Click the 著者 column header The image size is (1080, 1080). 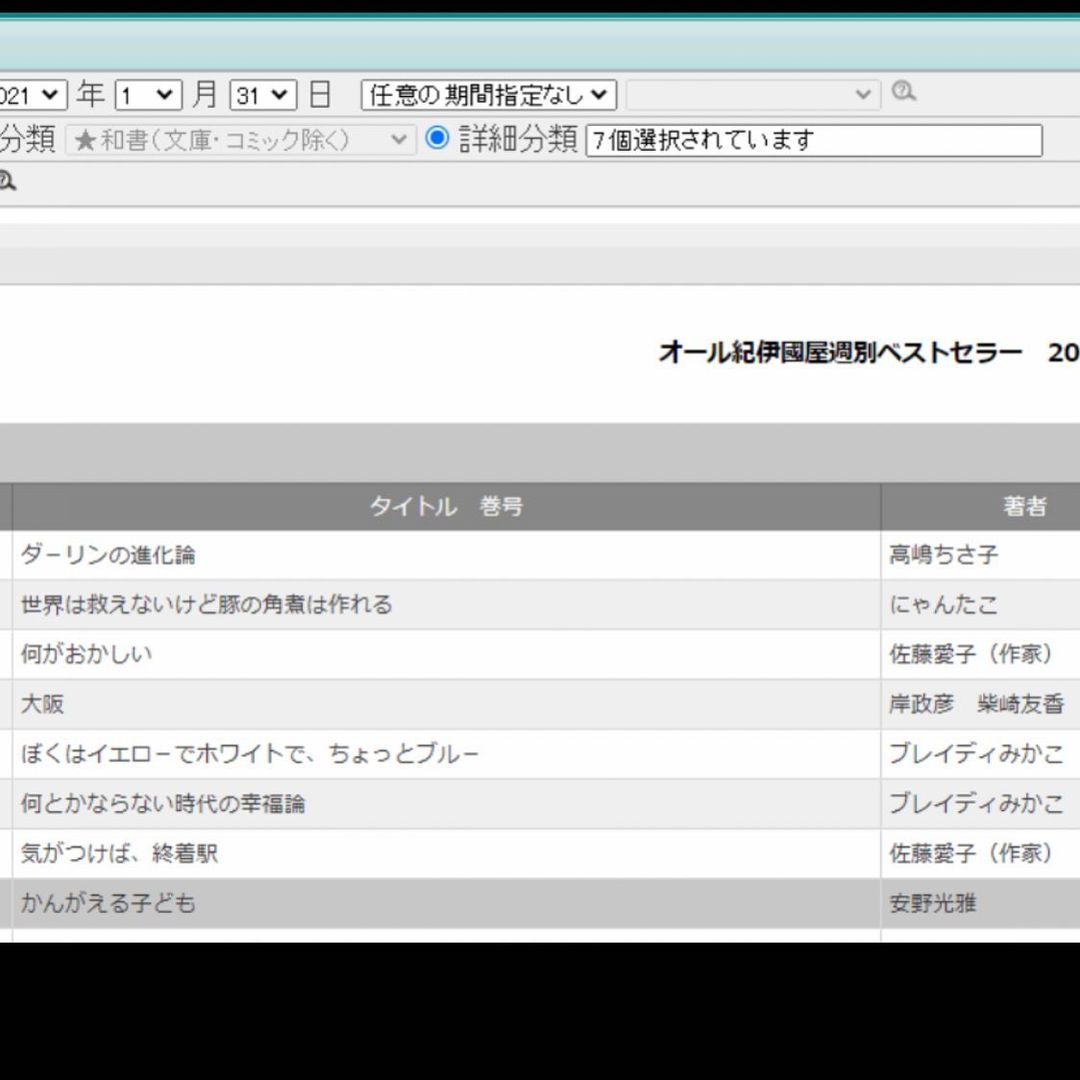pyautogui.click(x=1024, y=507)
